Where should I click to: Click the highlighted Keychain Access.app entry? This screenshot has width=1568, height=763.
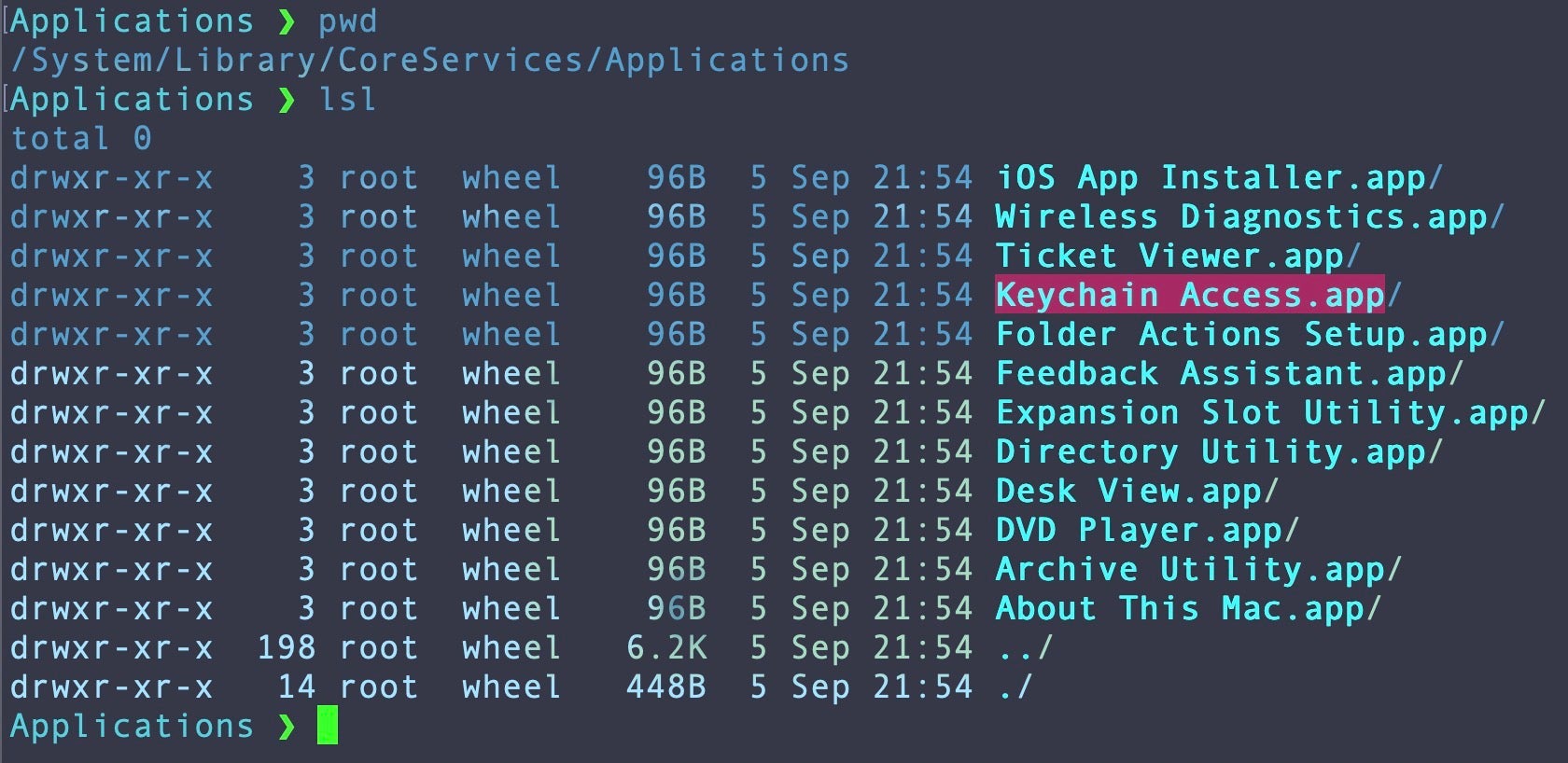pyautogui.click(x=1190, y=296)
